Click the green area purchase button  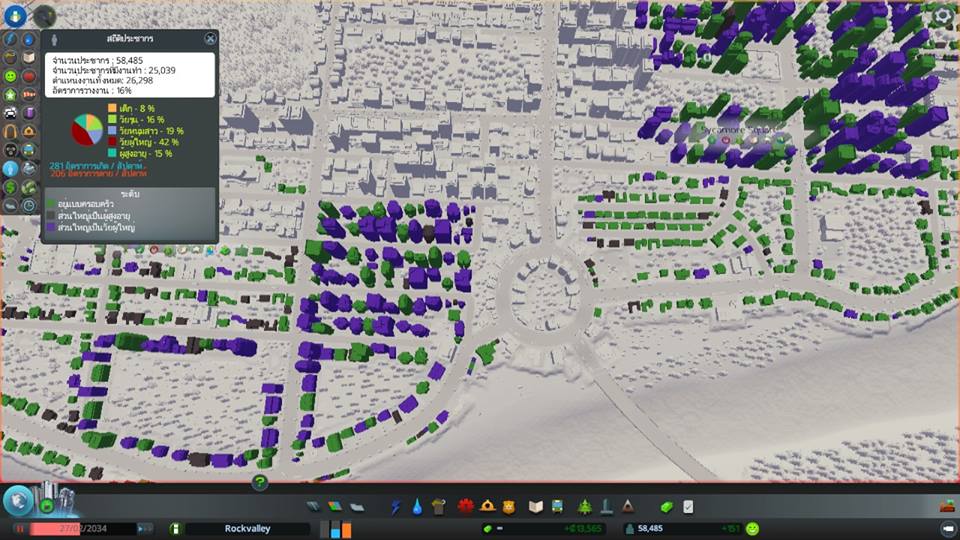[47, 506]
